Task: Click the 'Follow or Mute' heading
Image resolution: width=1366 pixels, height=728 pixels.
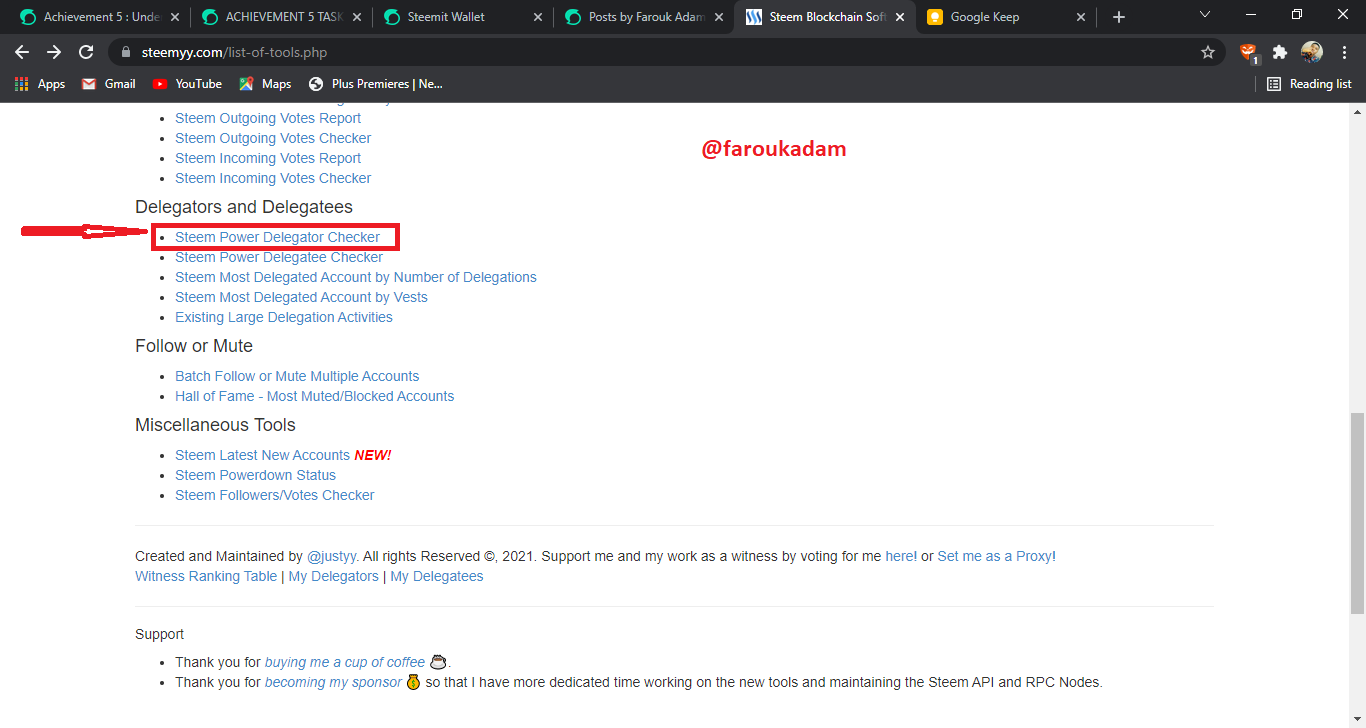Action: click(x=194, y=346)
